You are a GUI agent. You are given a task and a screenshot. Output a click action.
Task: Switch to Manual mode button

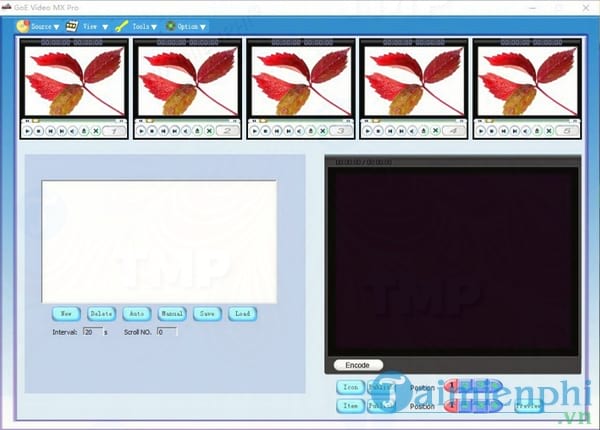(172, 314)
